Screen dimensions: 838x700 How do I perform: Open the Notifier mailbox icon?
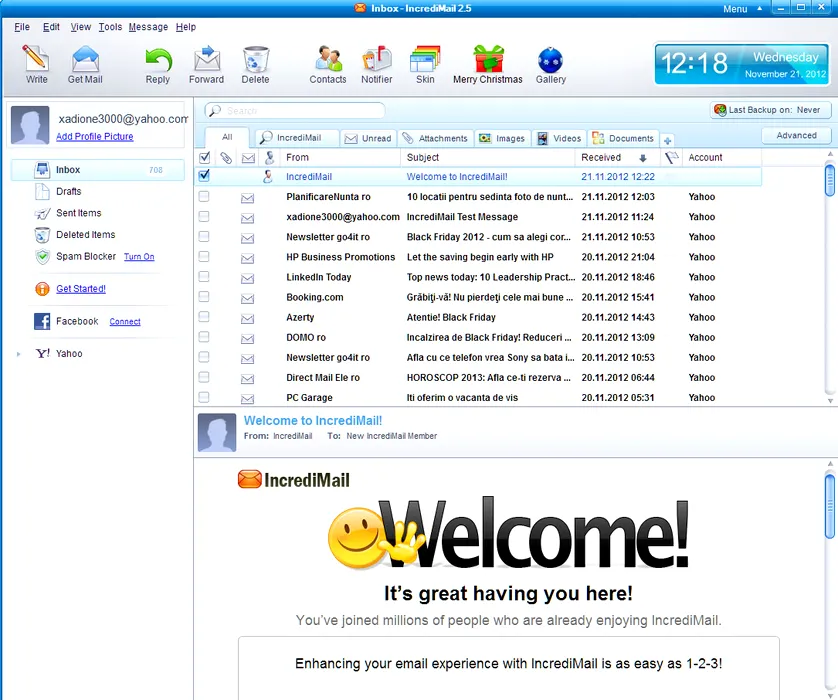(x=377, y=59)
